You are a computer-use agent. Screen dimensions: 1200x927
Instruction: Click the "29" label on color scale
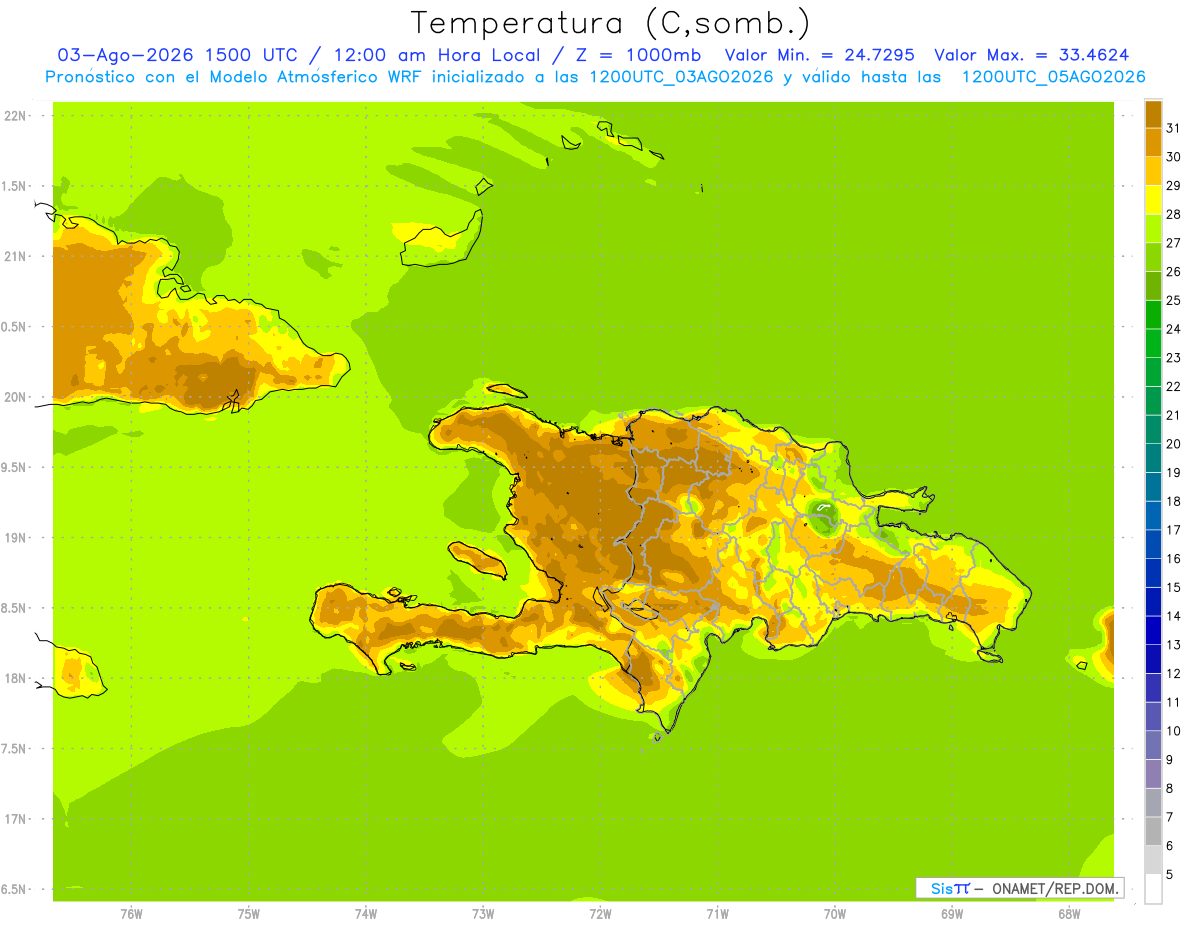point(1173,186)
